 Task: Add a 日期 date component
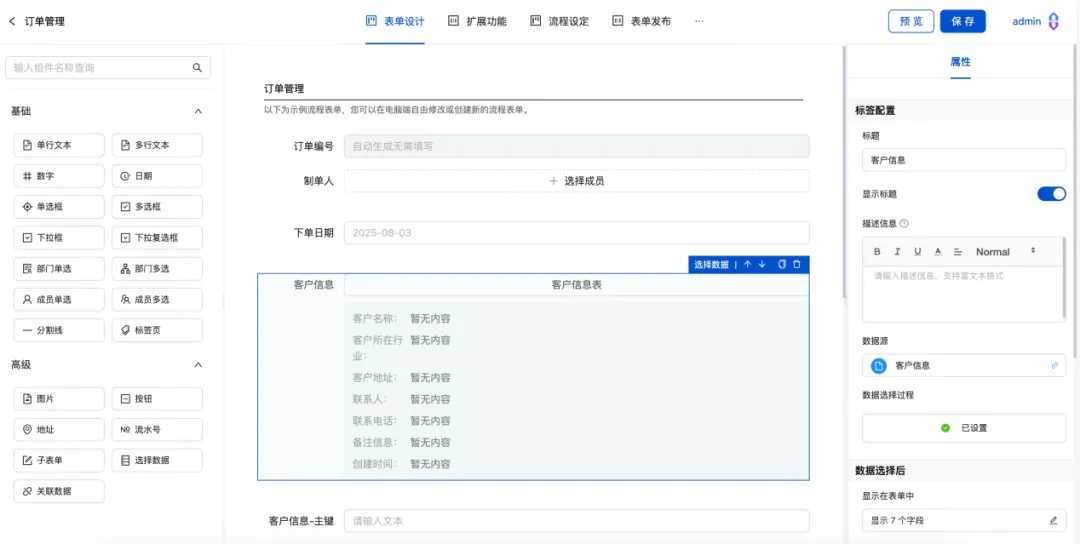(x=157, y=176)
